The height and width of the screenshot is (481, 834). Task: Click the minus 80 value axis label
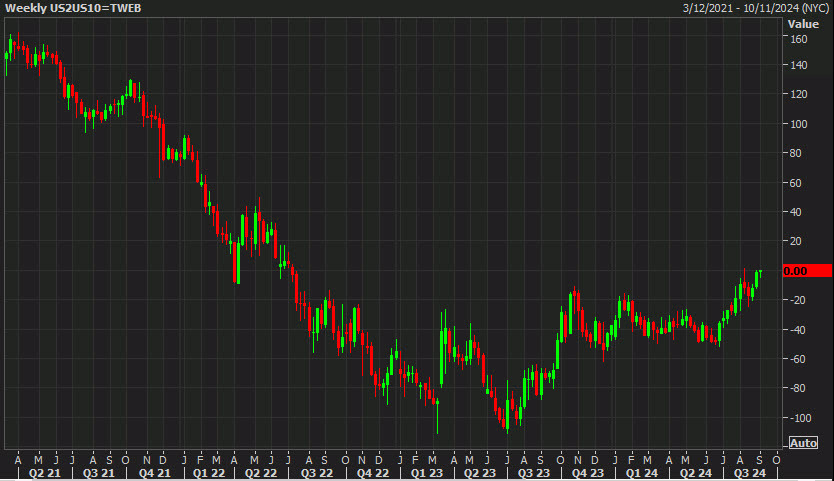click(797, 388)
